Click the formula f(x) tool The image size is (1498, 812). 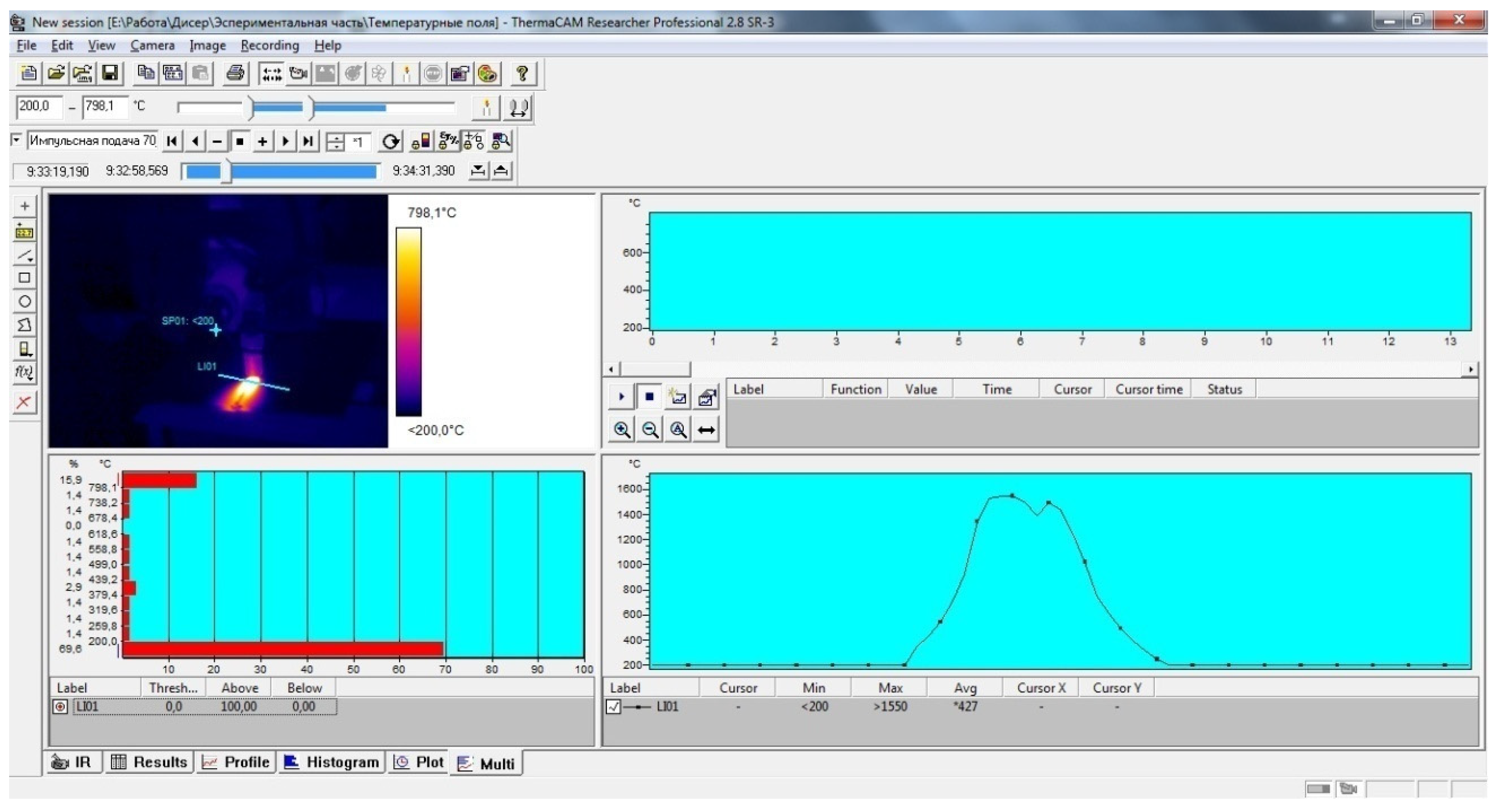coord(24,372)
